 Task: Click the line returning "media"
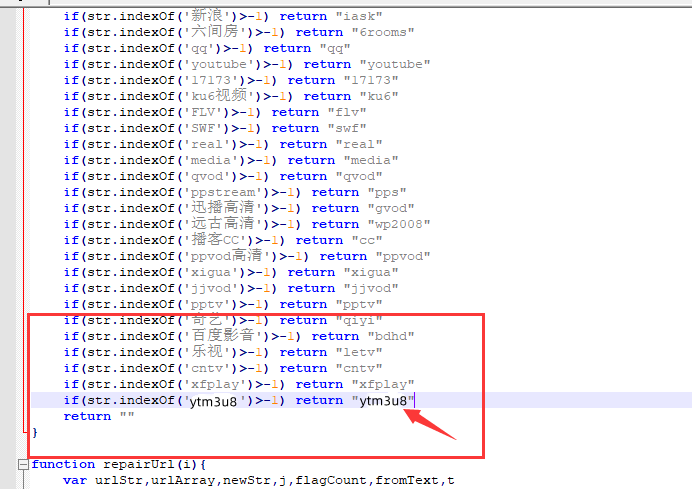click(231, 160)
